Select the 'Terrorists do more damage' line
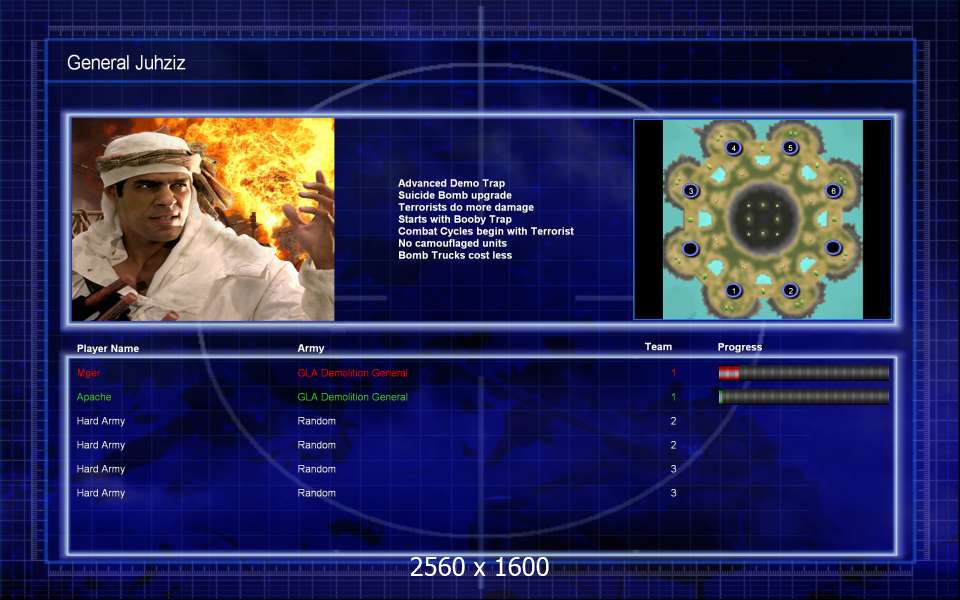Viewport: 960px width, 600px height. pyautogui.click(x=466, y=208)
